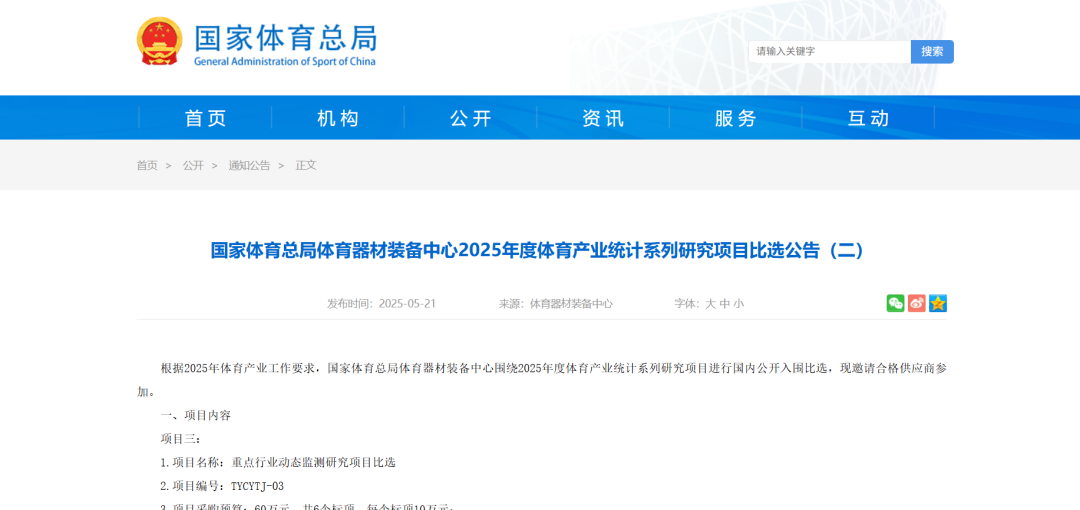Open the 公开 navigation menu
The height and width of the screenshot is (510, 1080).
tap(471, 119)
